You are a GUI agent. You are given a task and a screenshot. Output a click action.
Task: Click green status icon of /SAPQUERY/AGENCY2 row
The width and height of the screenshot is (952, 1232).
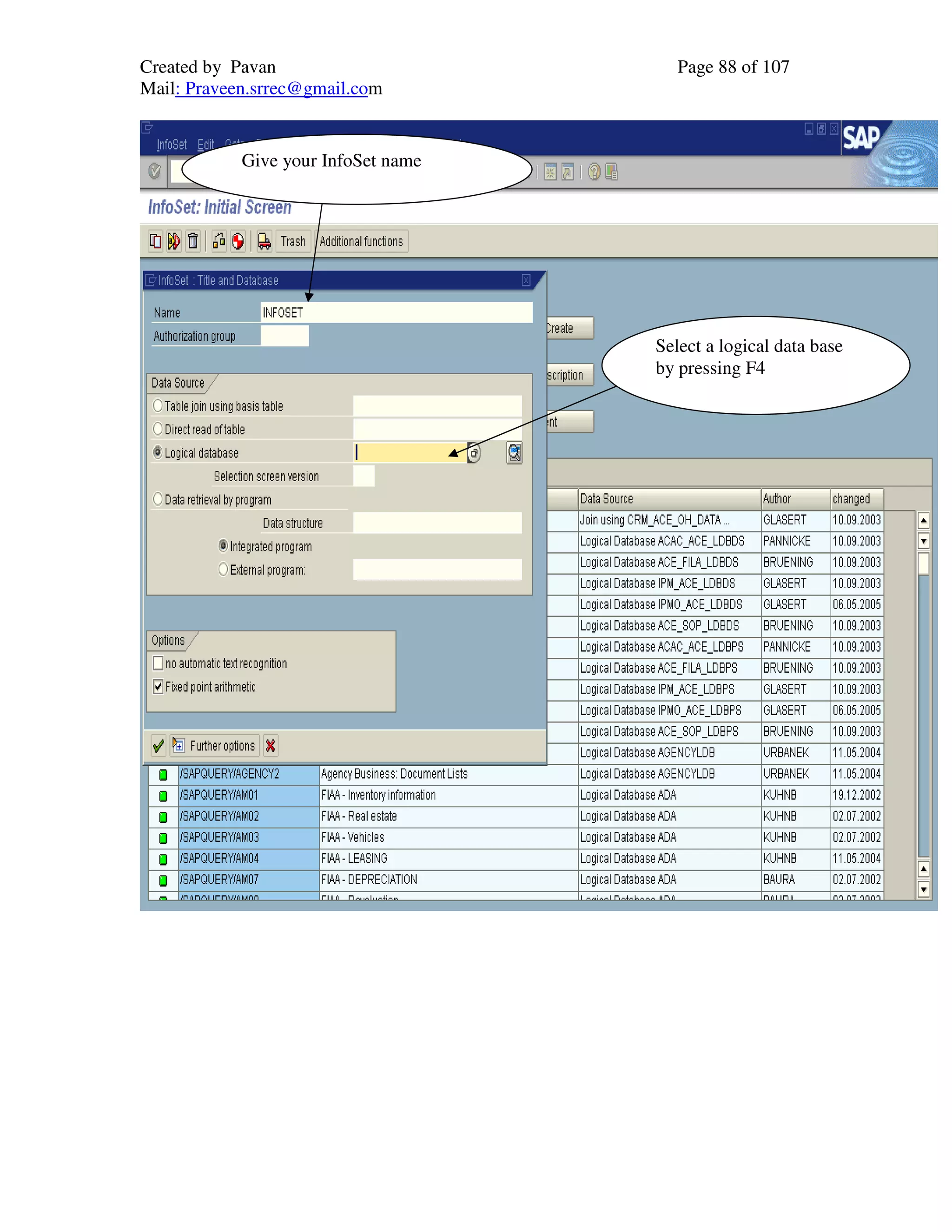pos(163,775)
